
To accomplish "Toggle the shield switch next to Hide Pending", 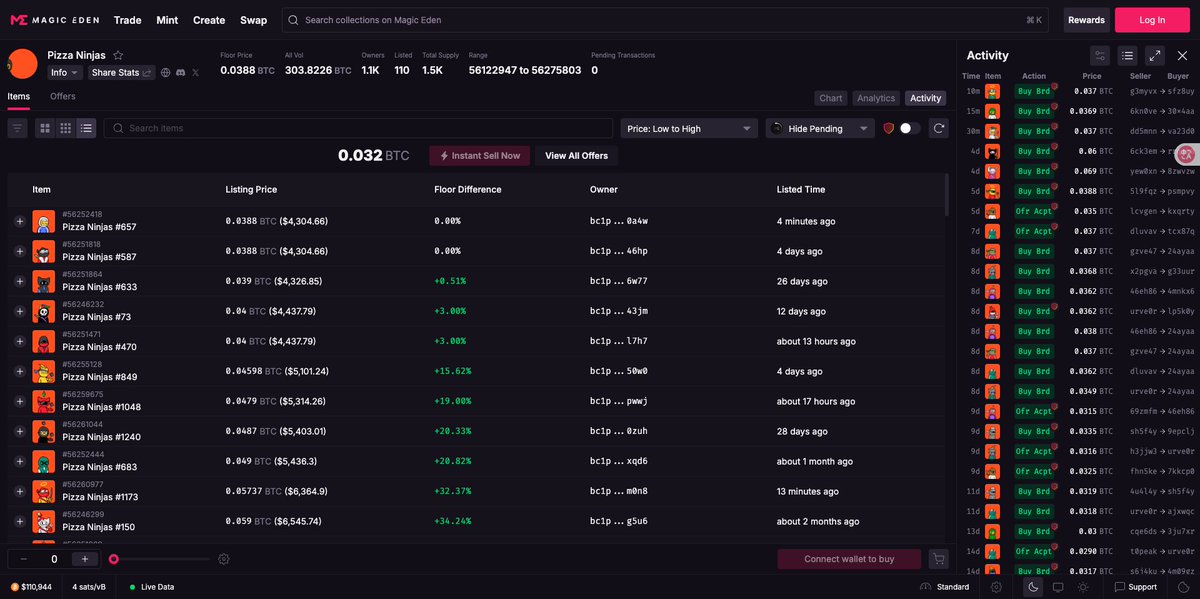I will [910, 128].
